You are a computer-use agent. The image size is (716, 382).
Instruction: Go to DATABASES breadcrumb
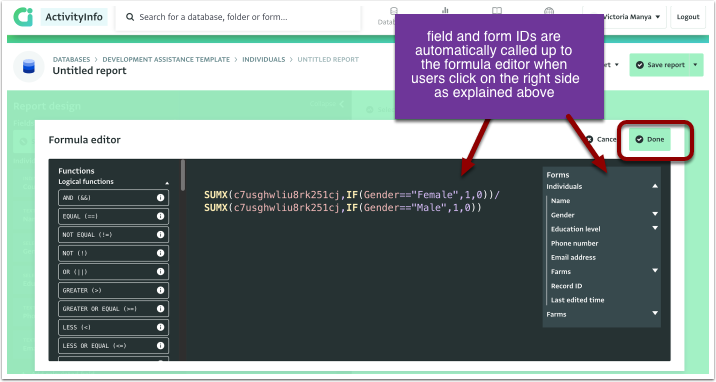coord(71,59)
